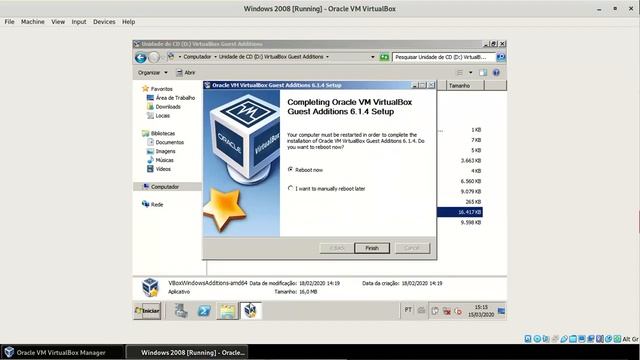
Task: Expand the arrow after VirtualBox Guest Additions breadcrumb
Action: (x=327, y=57)
